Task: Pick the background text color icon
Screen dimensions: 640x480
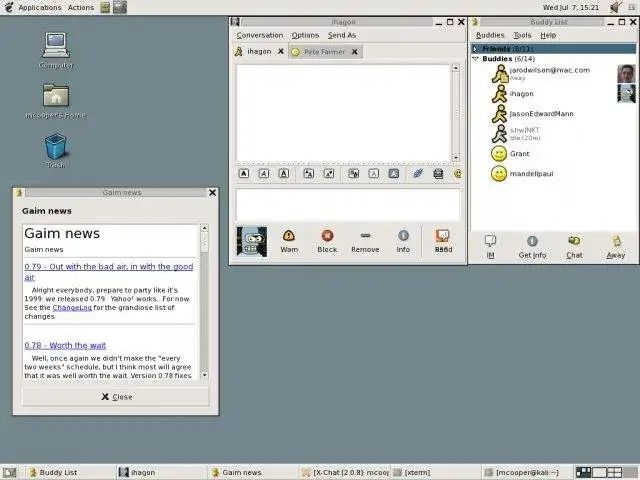Action: 393,174
